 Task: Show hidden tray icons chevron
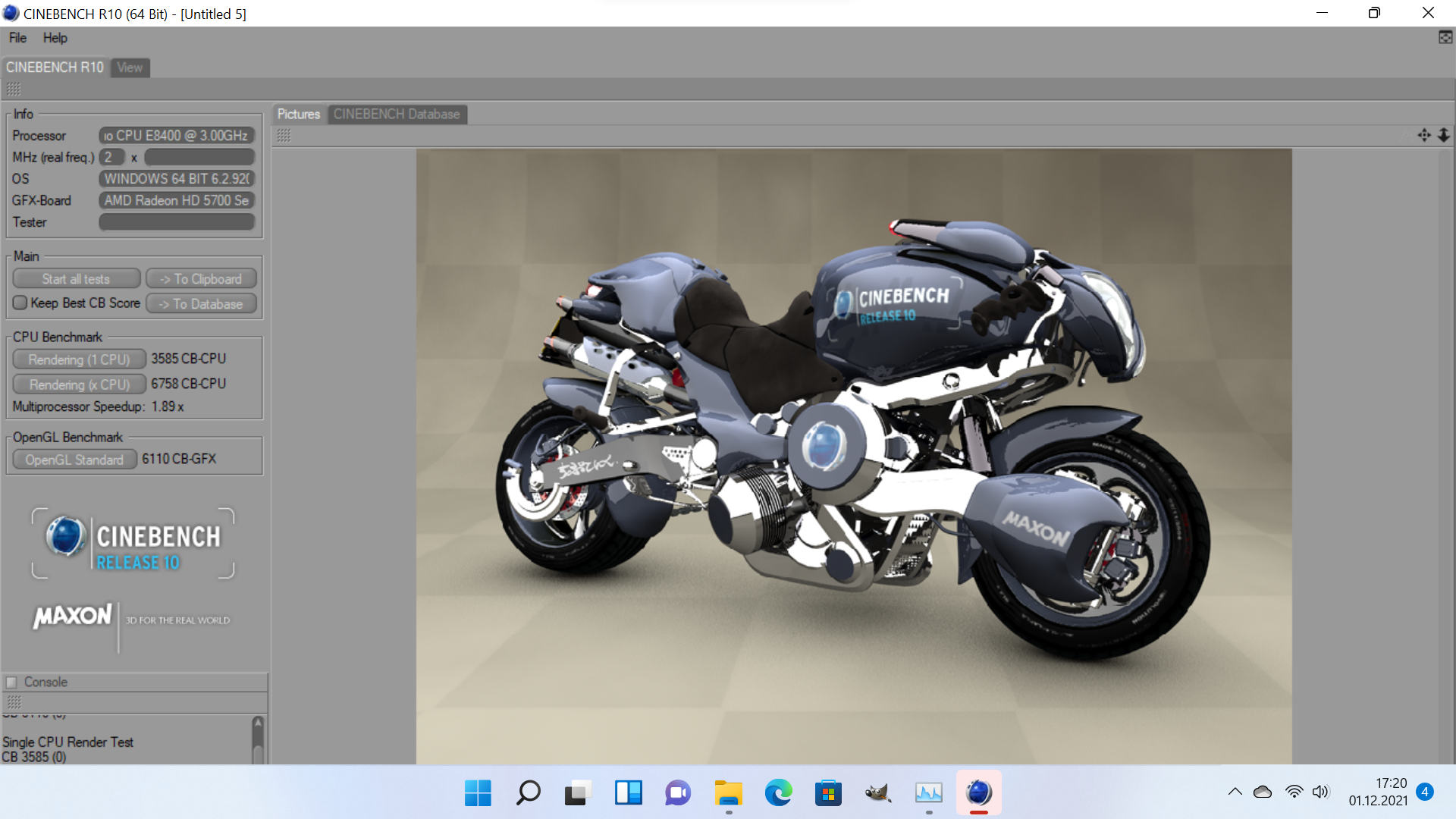[1235, 792]
